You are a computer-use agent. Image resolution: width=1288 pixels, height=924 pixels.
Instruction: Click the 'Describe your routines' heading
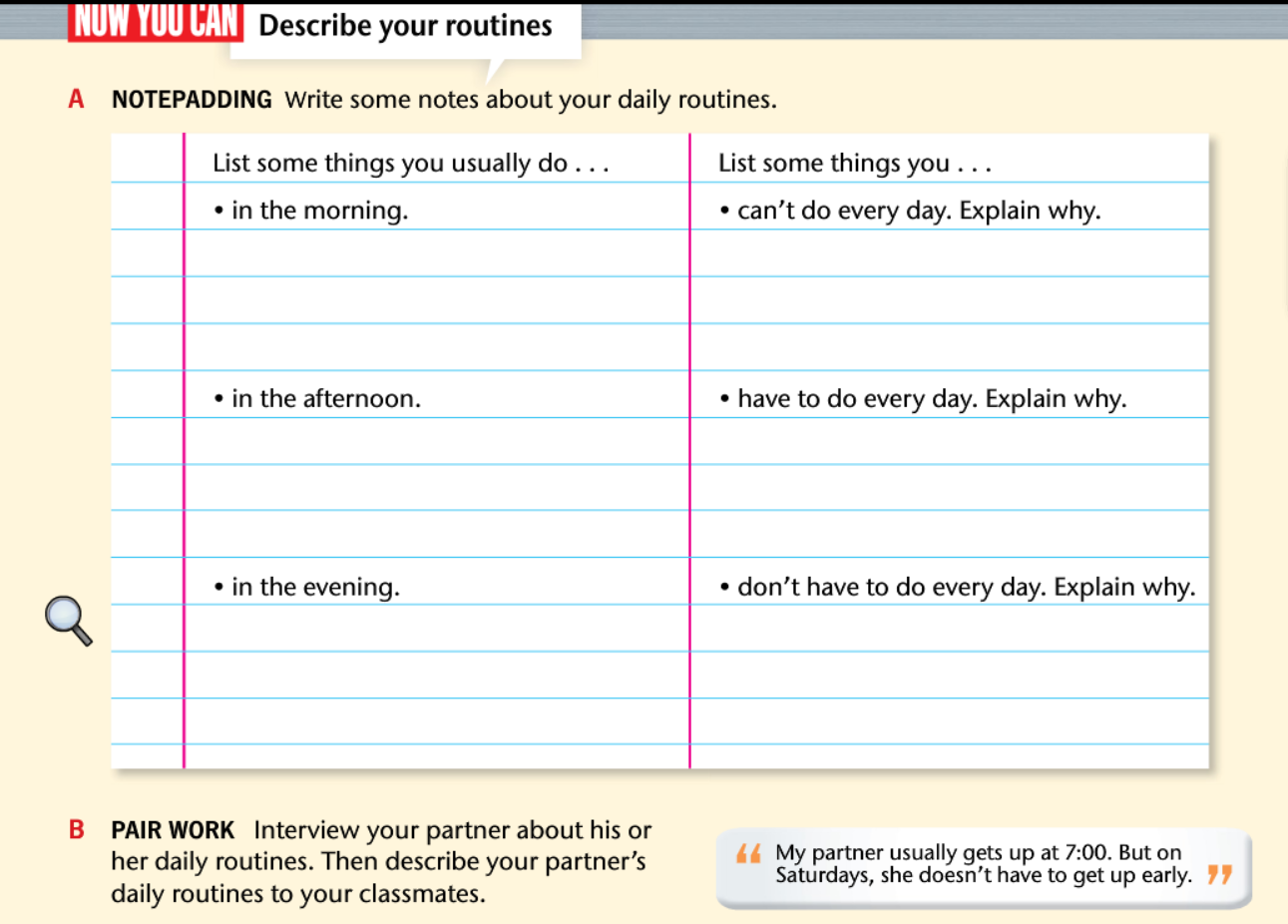point(405,26)
